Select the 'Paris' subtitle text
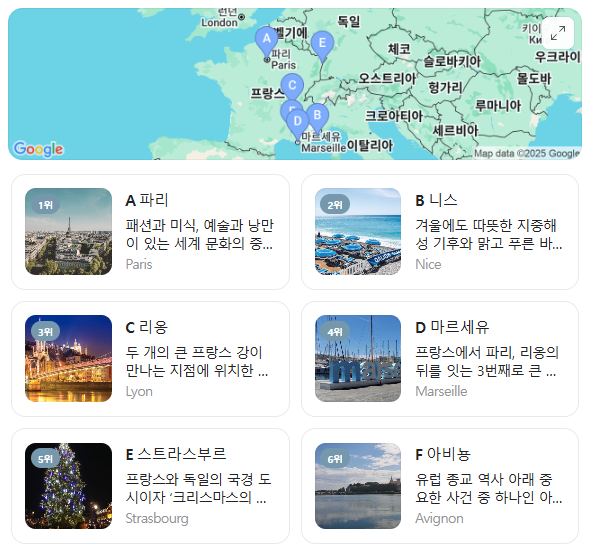This screenshot has height=548, width=593. 139,264
